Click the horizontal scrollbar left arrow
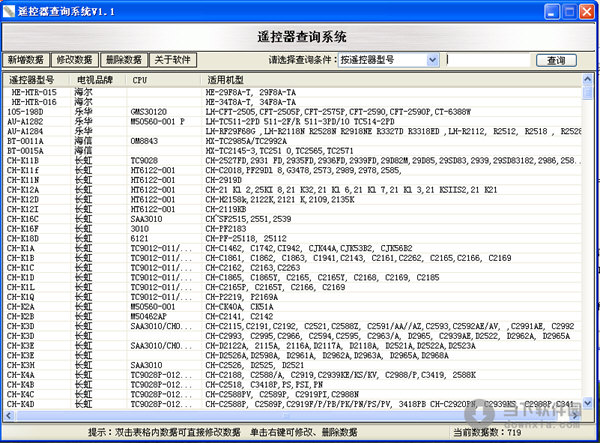Image resolution: width=600 pixels, height=443 pixels. [x=9, y=415]
